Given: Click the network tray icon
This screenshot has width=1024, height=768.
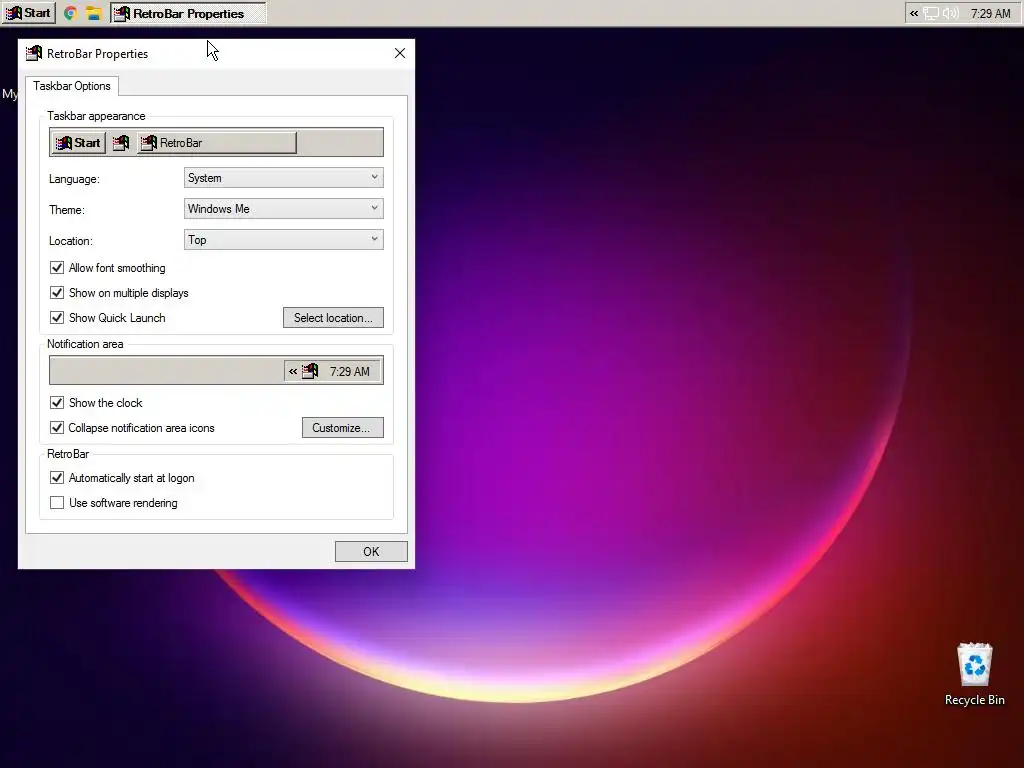Looking at the screenshot, I should click(931, 13).
